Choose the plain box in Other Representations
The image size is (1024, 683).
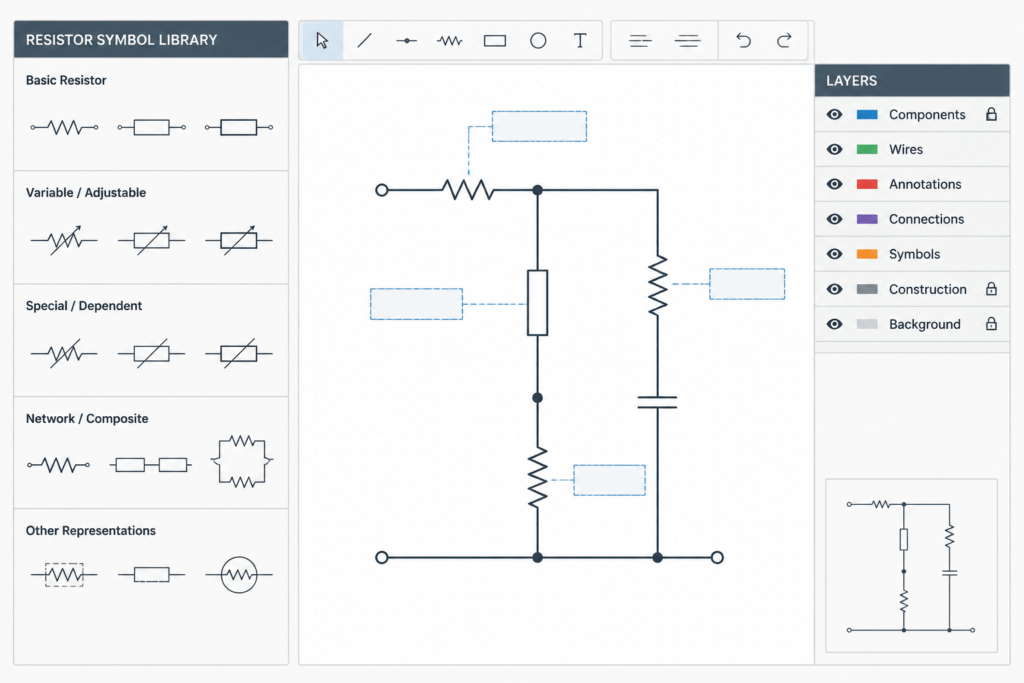[152, 575]
